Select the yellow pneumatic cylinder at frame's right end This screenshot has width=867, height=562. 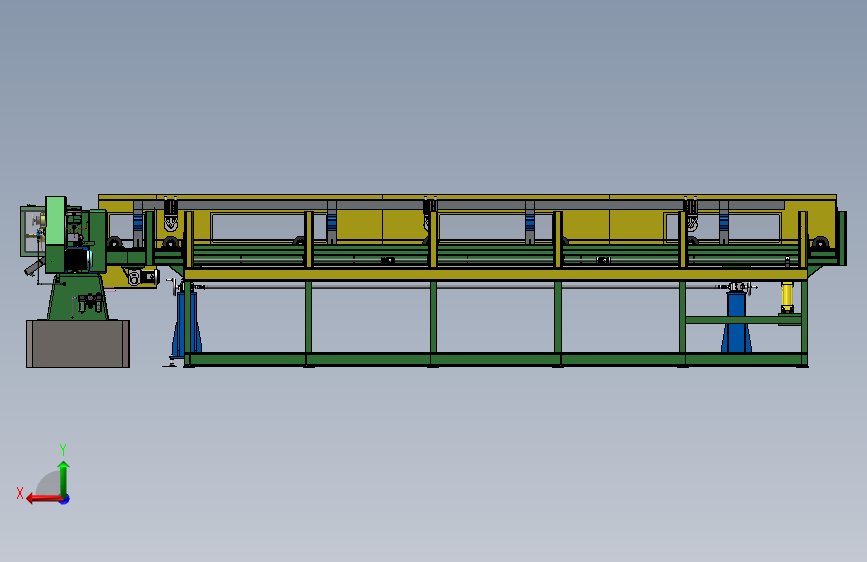pyautogui.click(x=787, y=298)
